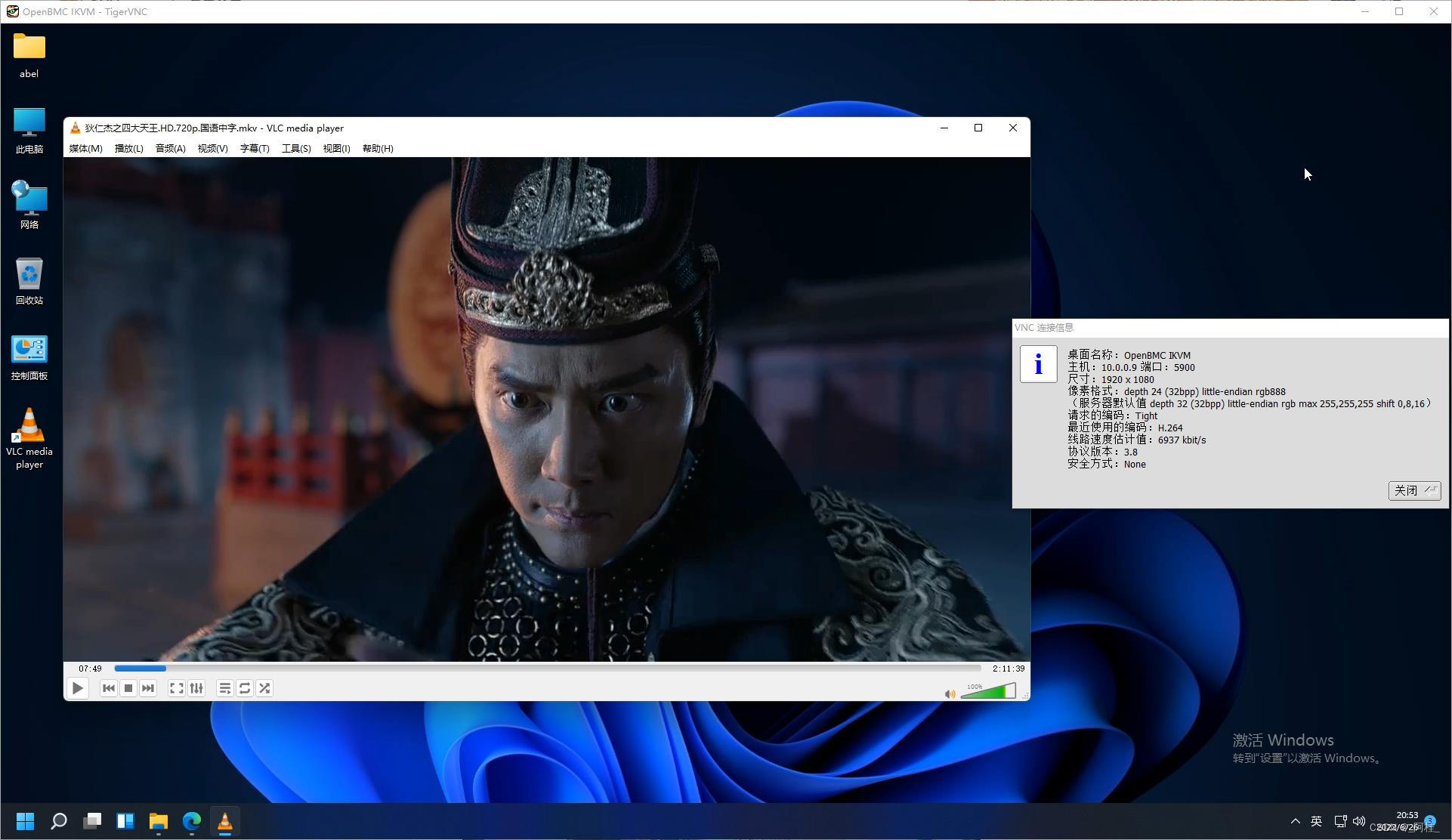The width and height of the screenshot is (1452, 840).
Task: Toggle loop repeat mode
Action: tap(245, 688)
